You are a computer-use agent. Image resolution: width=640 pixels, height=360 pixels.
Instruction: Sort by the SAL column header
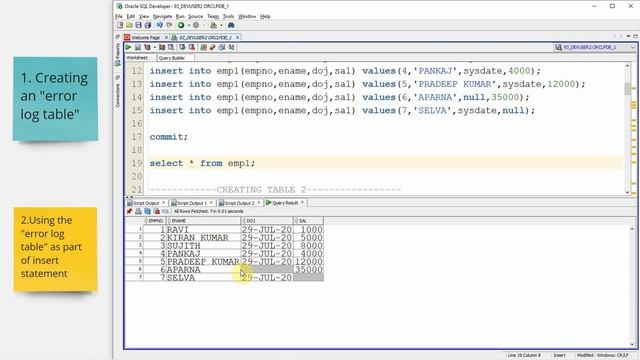point(309,221)
